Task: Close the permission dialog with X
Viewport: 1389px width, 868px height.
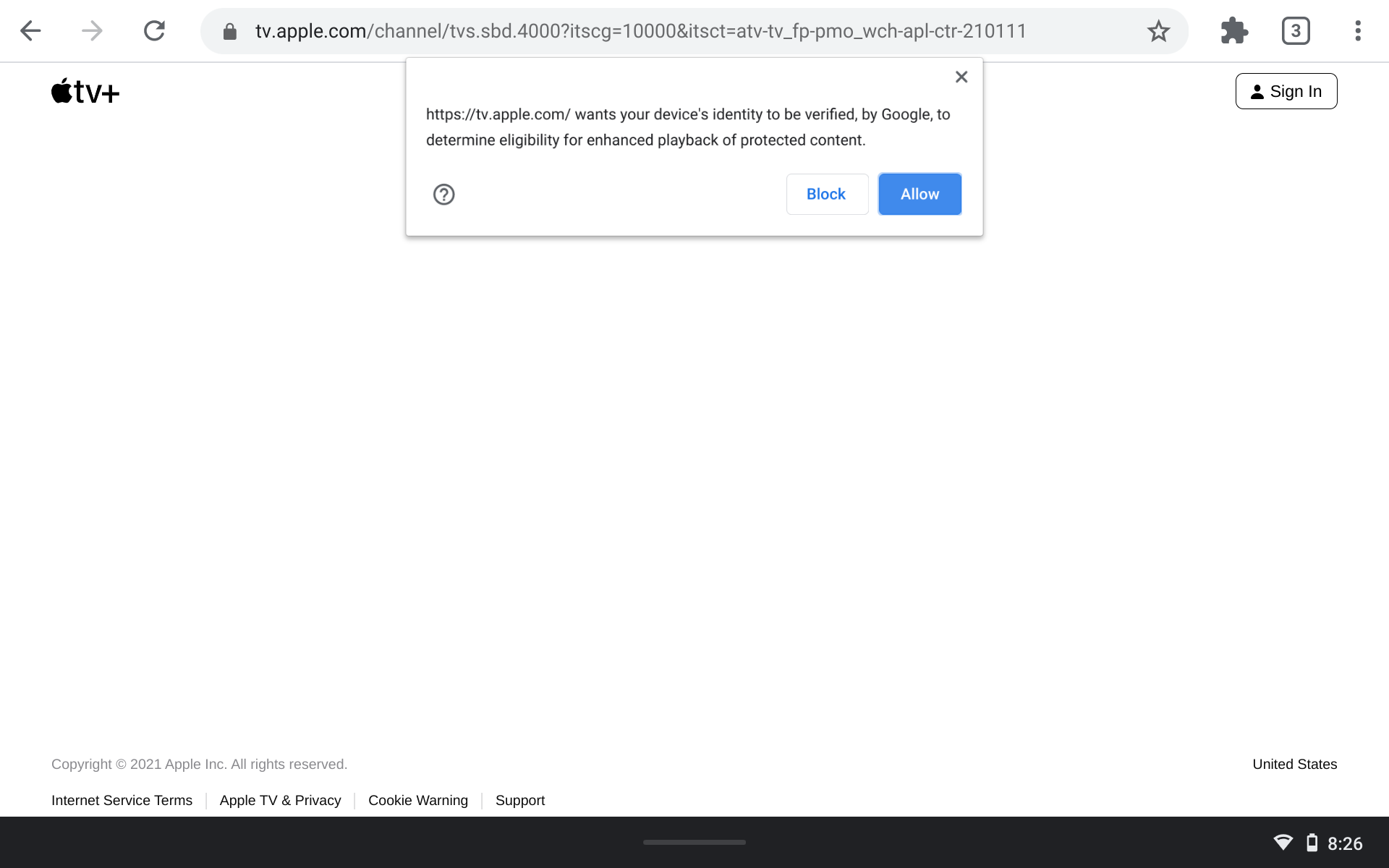Action: [x=961, y=77]
